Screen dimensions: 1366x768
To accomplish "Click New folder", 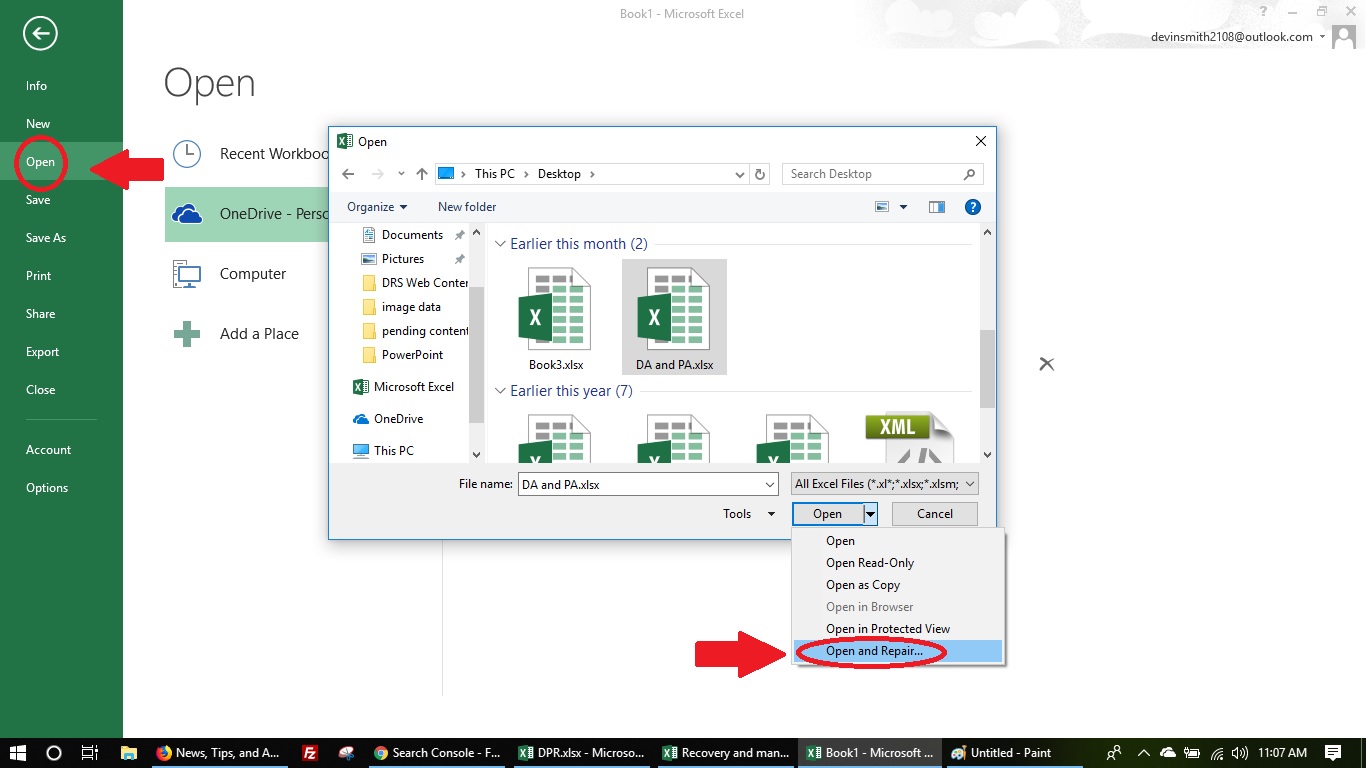I will 467,207.
